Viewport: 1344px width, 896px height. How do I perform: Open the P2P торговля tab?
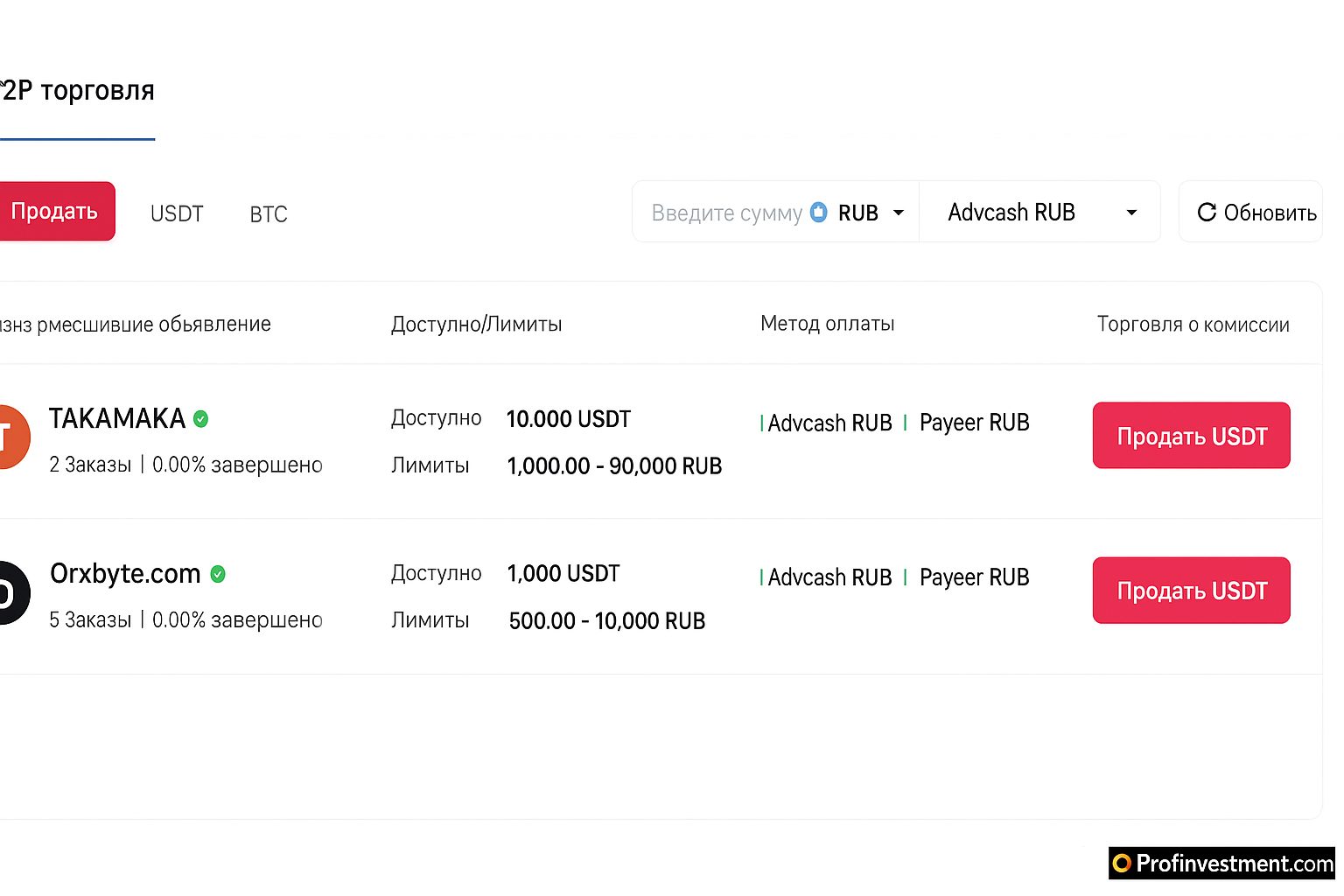(77, 91)
